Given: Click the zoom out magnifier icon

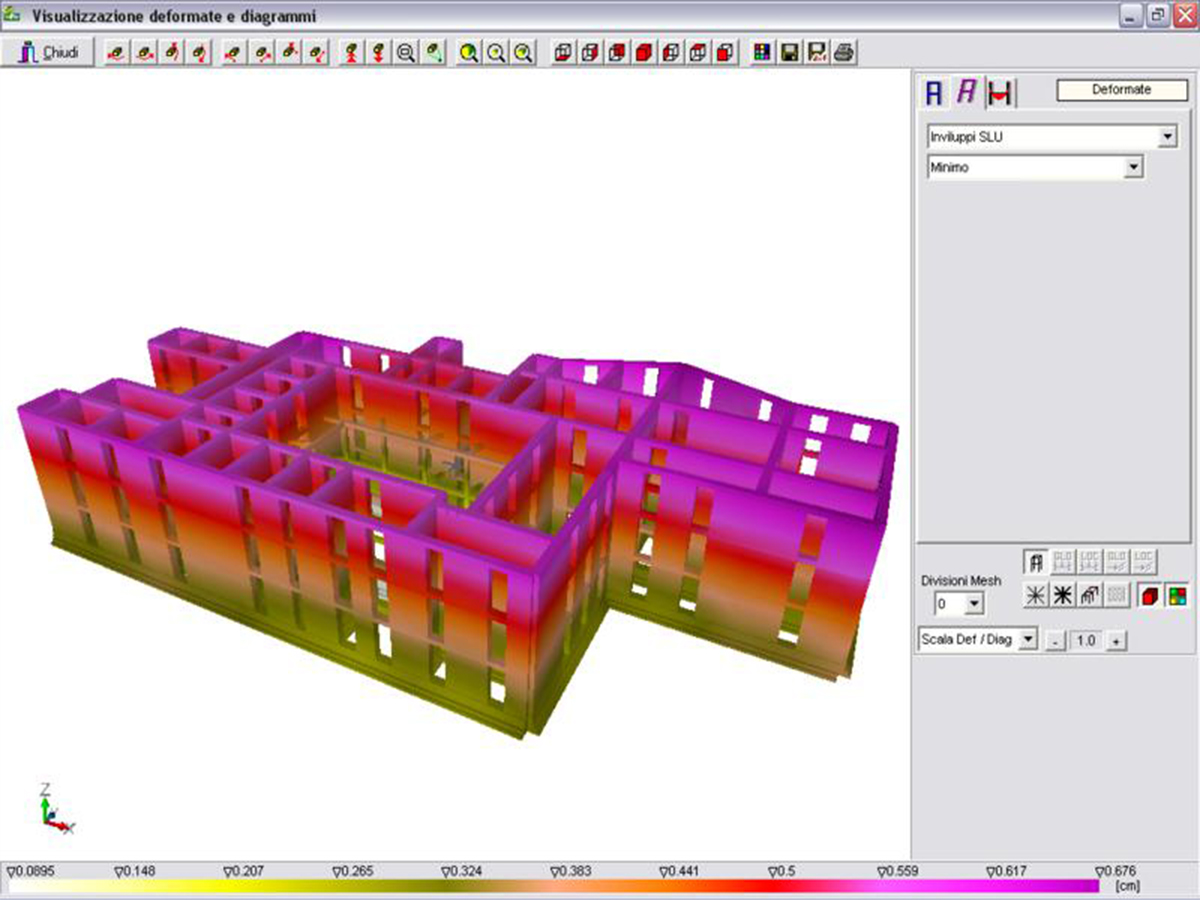Looking at the screenshot, I should (406, 53).
